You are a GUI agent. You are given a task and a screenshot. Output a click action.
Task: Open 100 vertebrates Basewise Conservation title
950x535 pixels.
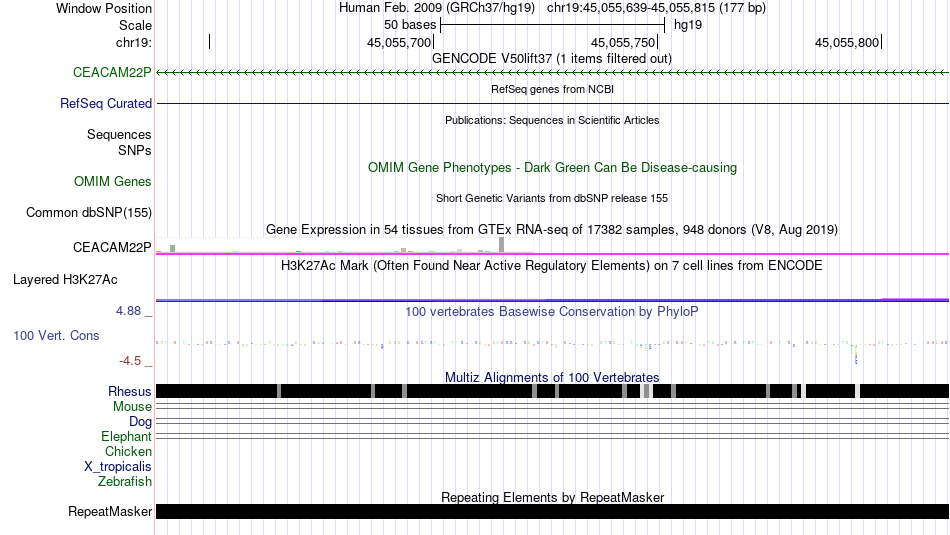click(552, 312)
